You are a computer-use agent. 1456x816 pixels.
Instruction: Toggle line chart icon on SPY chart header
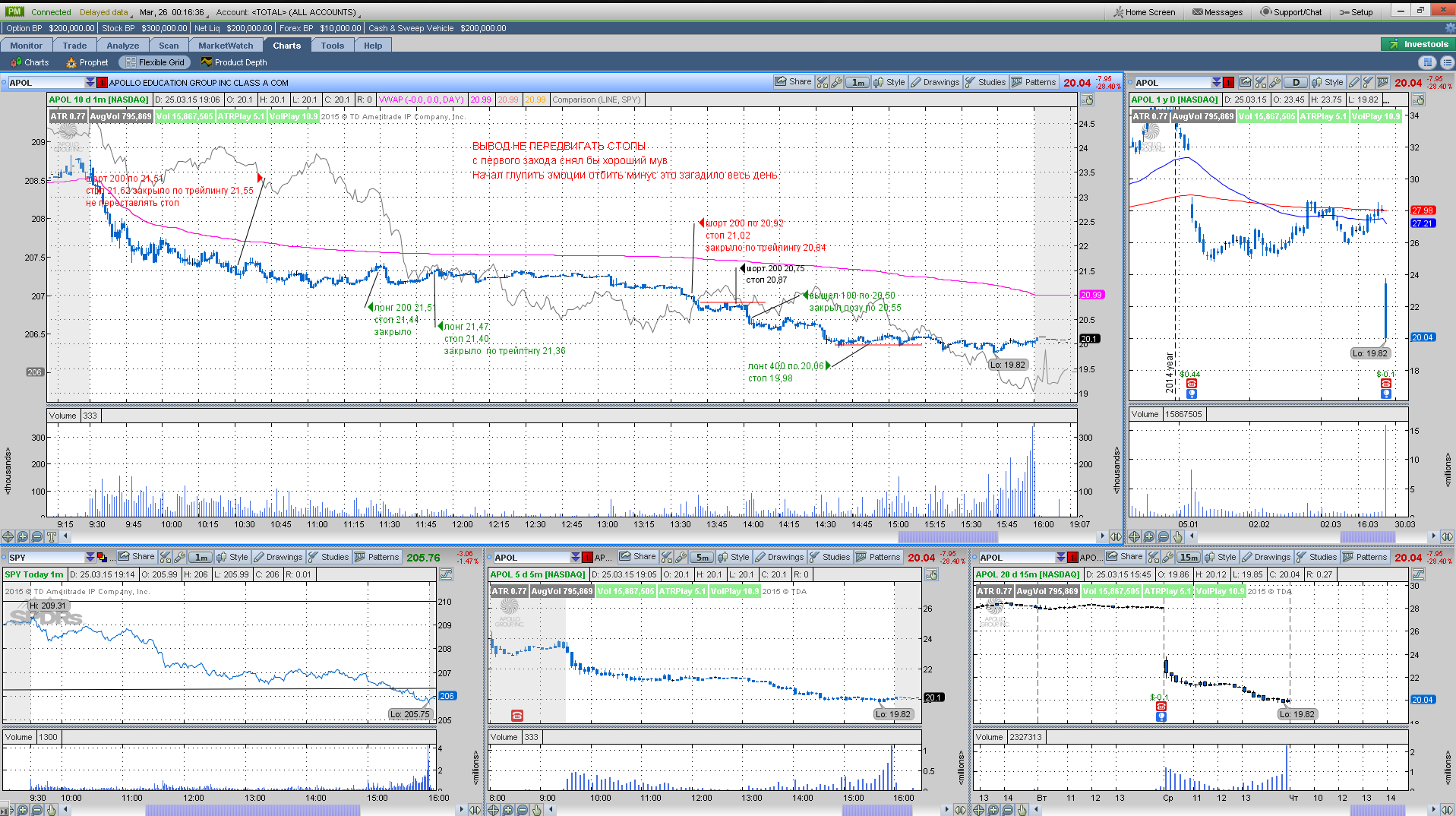(x=446, y=574)
